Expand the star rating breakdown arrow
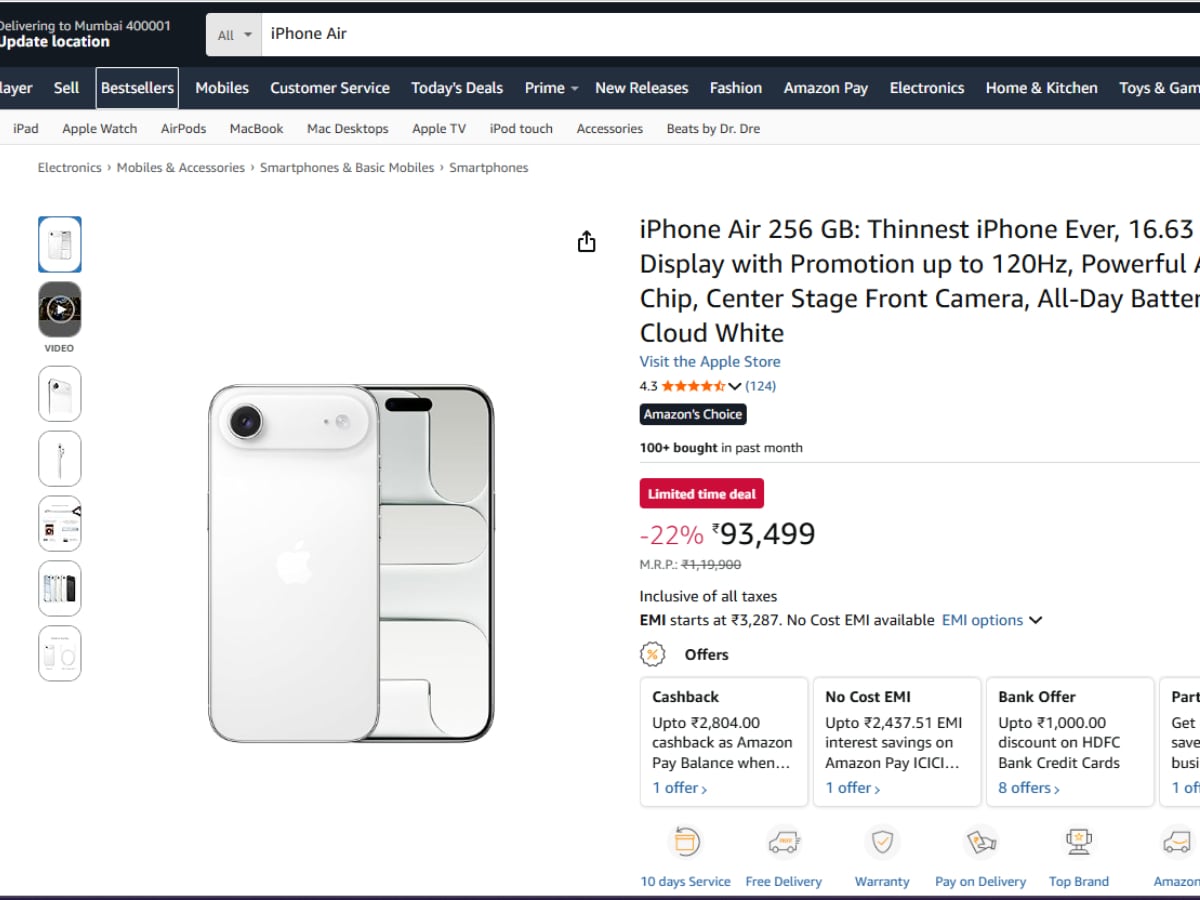The width and height of the screenshot is (1200, 900). 735,387
